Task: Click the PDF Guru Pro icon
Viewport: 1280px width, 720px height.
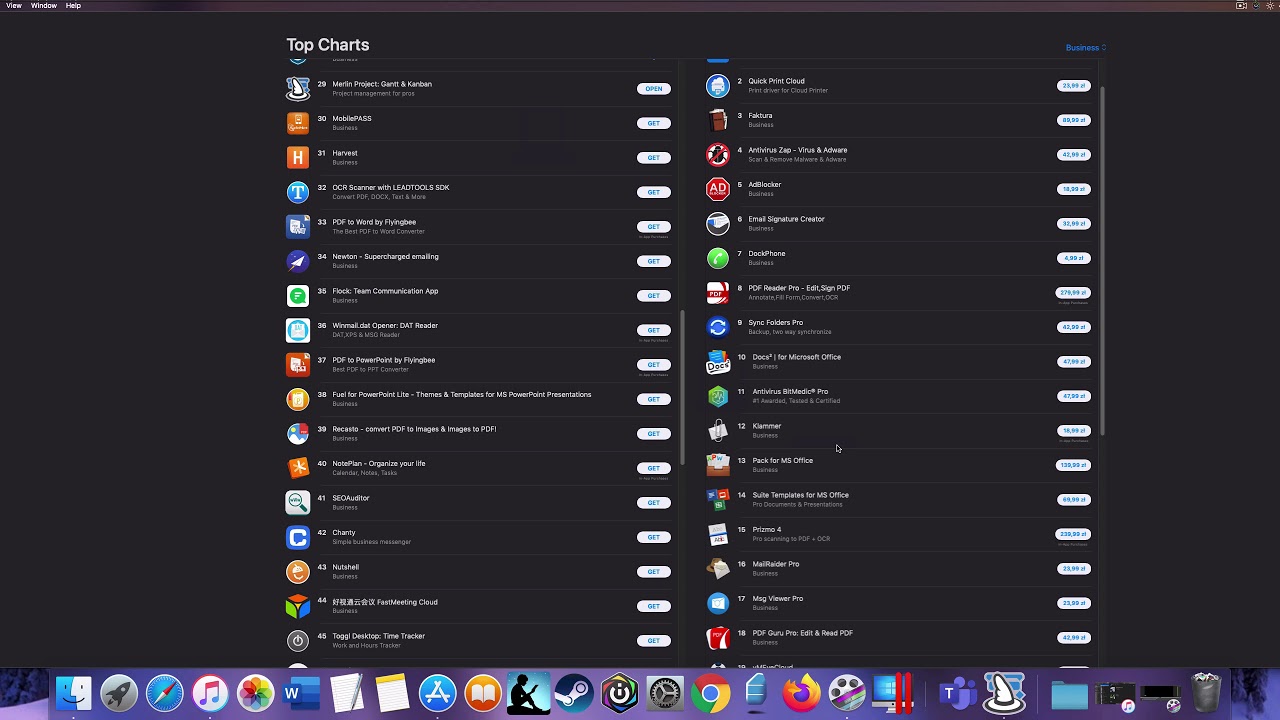Action: pos(718,637)
